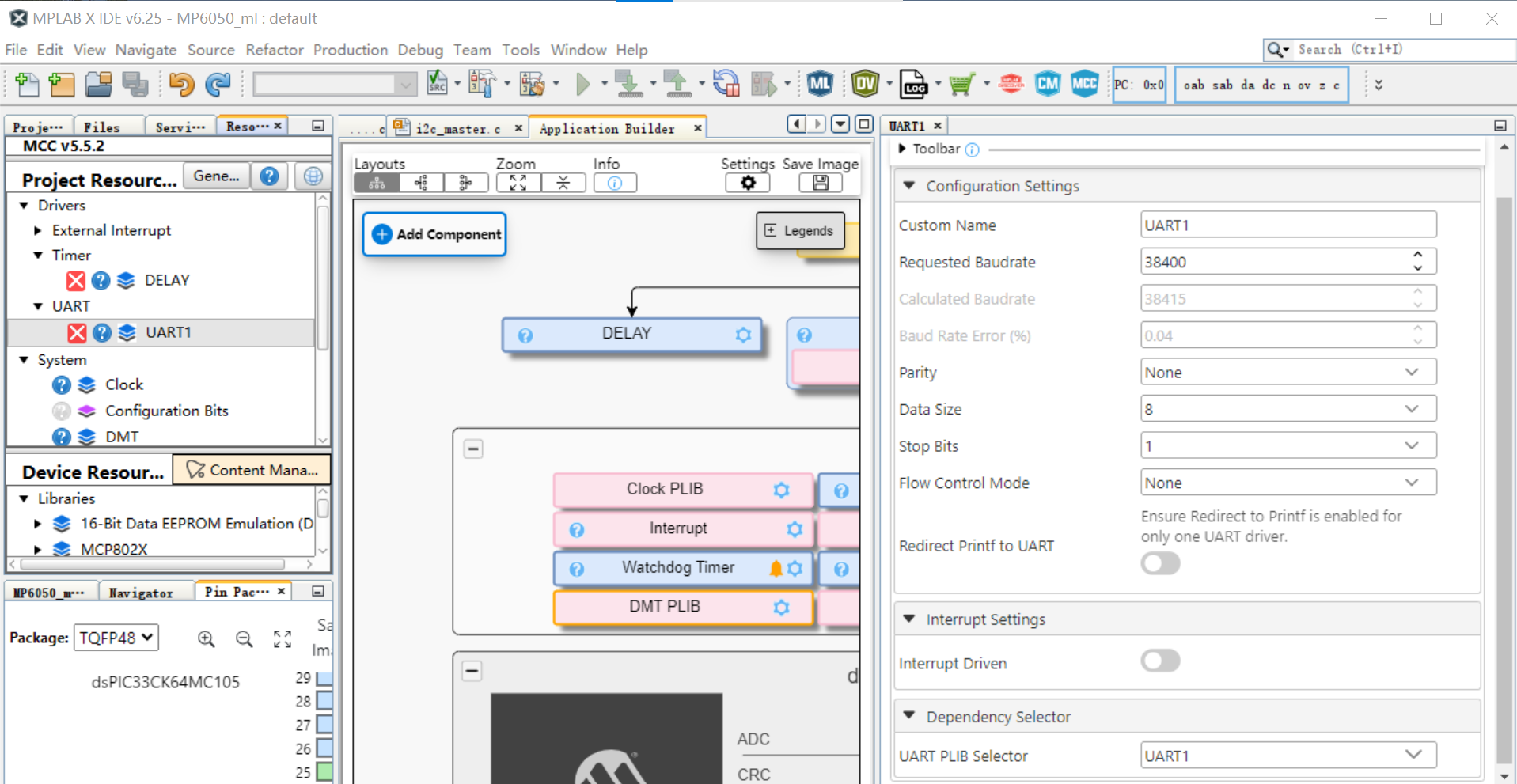
Task: Open the DV Data Visualizer icon
Action: pyautogui.click(x=866, y=83)
